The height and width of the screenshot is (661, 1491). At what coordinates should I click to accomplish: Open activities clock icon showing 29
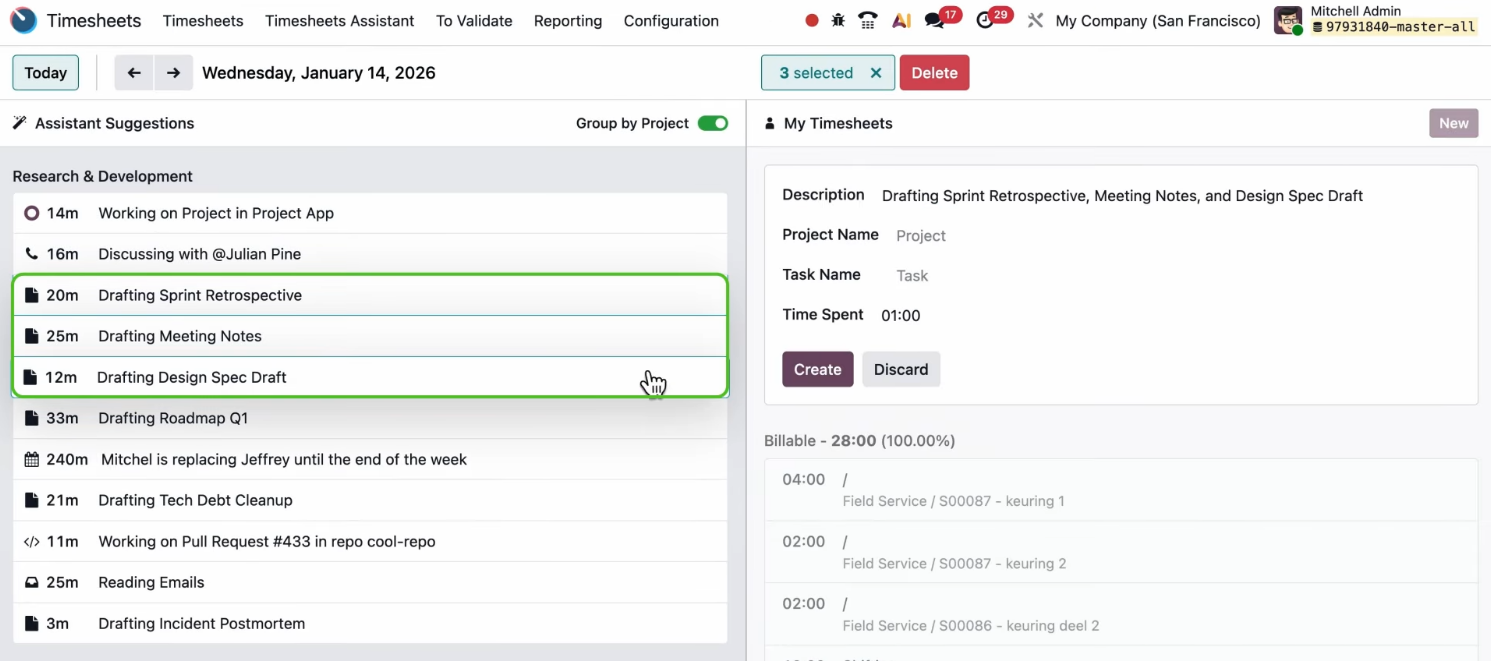(986, 20)
